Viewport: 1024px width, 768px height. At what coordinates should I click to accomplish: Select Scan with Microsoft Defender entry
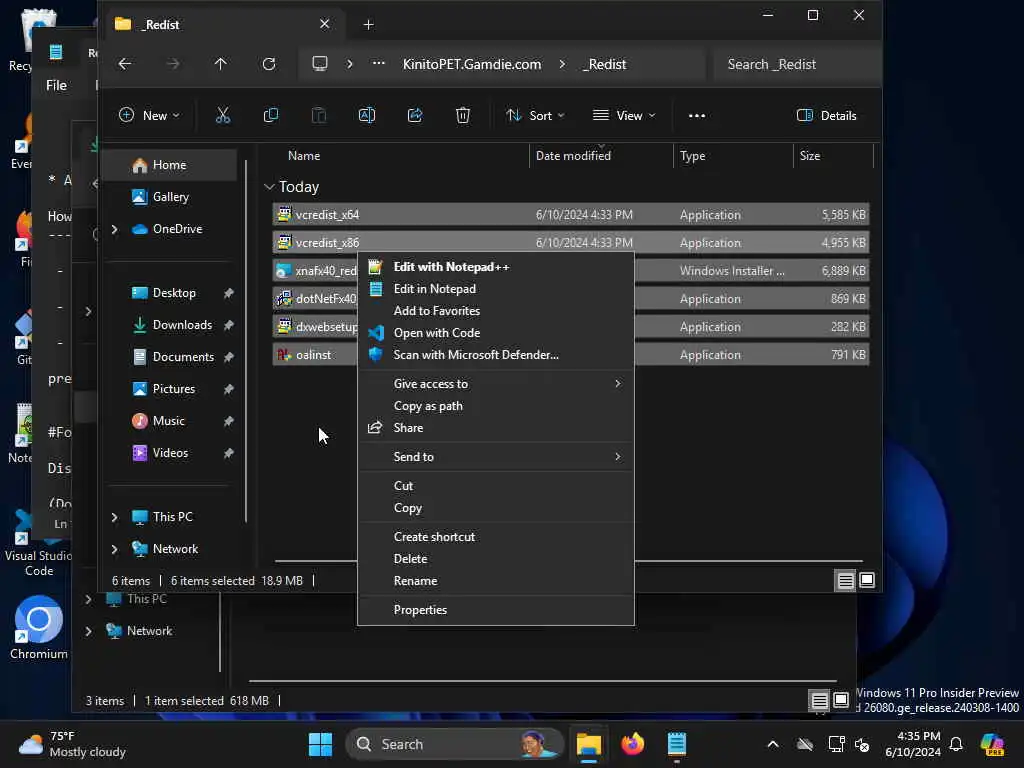pyautogui.click(x=496, y=355)
